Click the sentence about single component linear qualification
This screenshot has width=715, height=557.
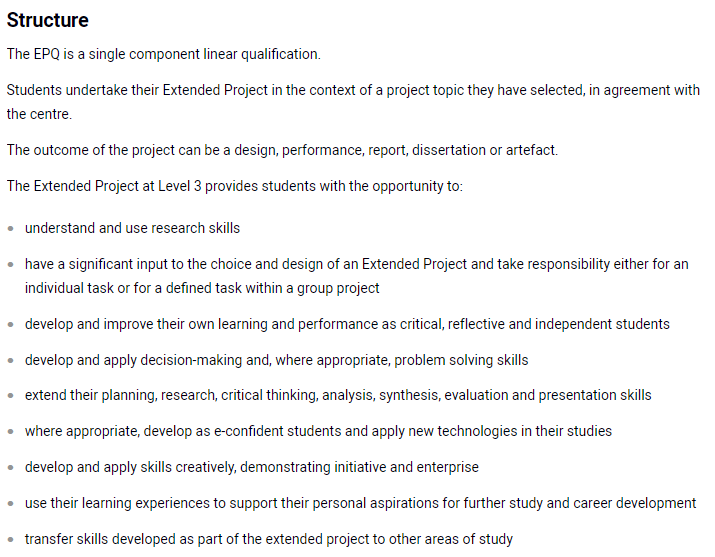click(164, 54)
